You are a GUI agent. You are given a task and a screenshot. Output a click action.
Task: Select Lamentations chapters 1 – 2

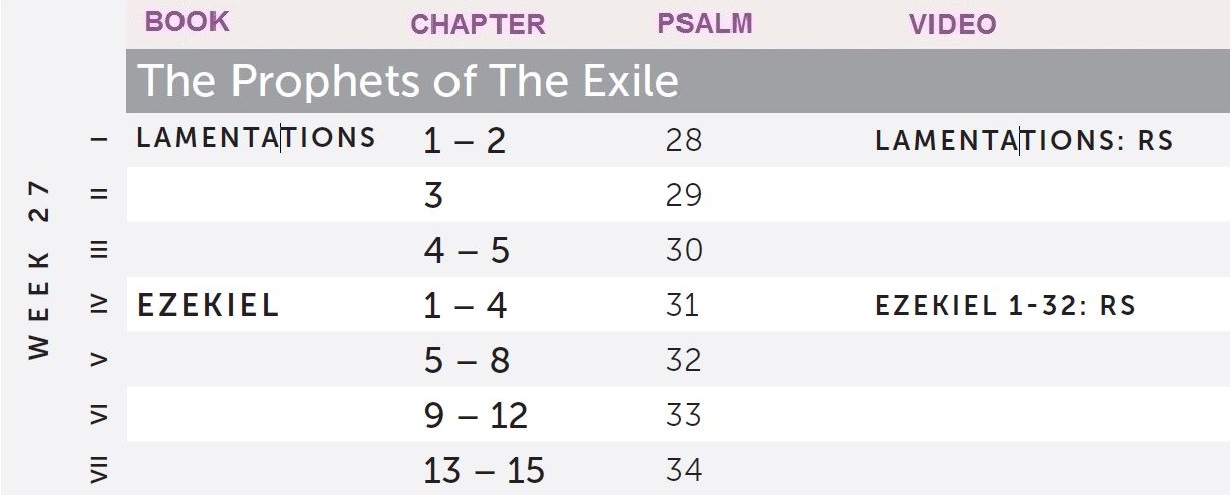click(464, 141)
